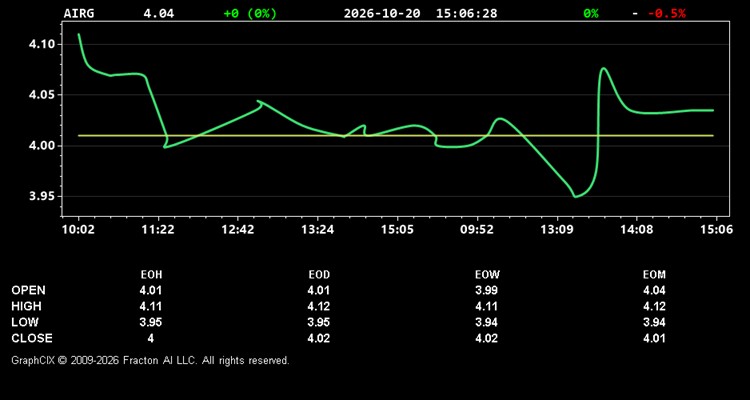Click the HIGH row label
This screenshot has height=400, width=750.
[26, 306]
